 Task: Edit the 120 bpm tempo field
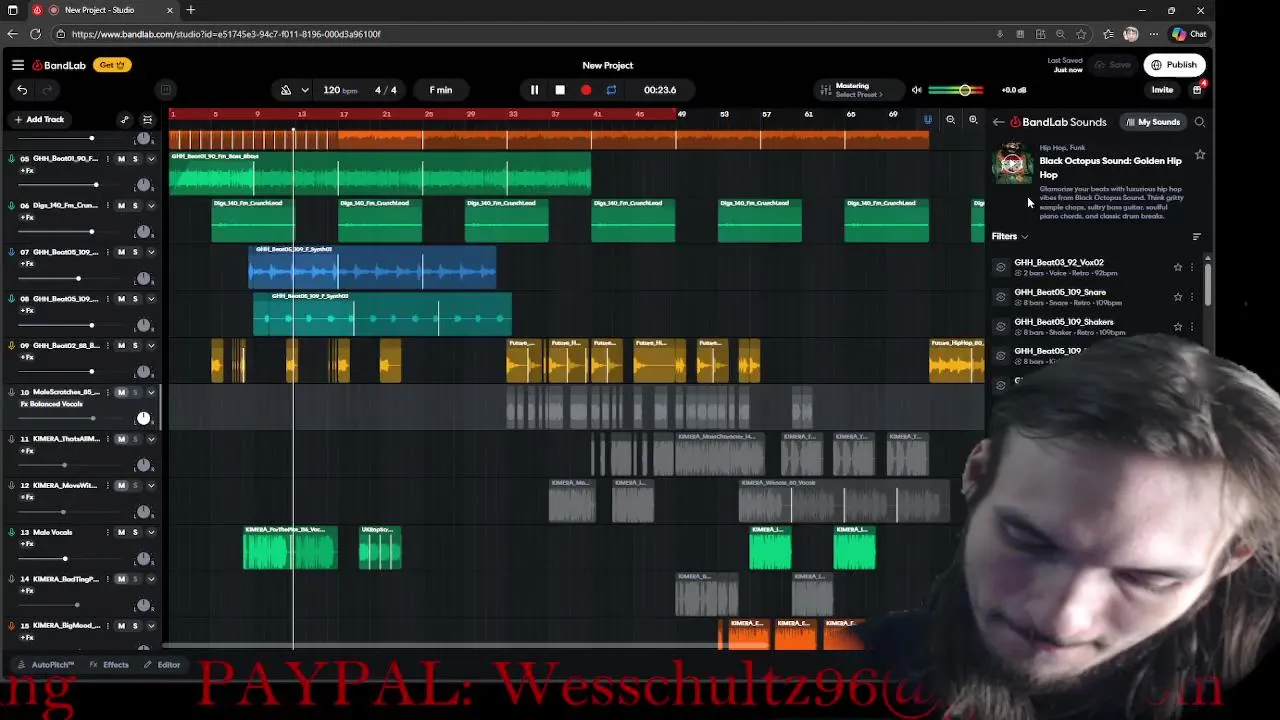(x=339, y=90)
